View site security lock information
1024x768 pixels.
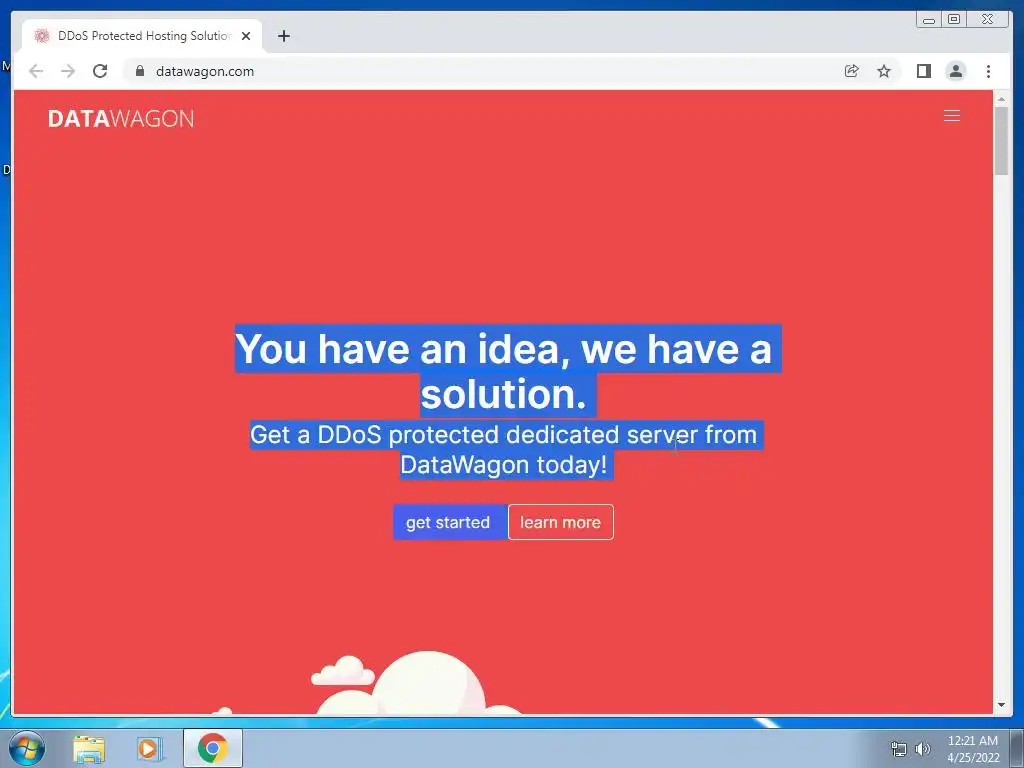click(x=139, y=71)
